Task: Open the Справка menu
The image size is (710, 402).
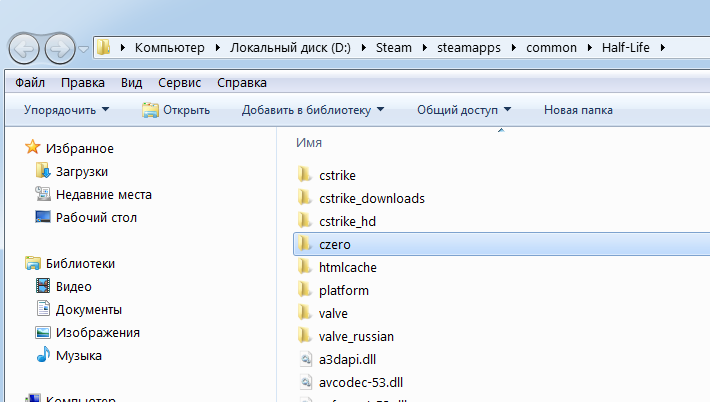Action: (x=242, y=83)
